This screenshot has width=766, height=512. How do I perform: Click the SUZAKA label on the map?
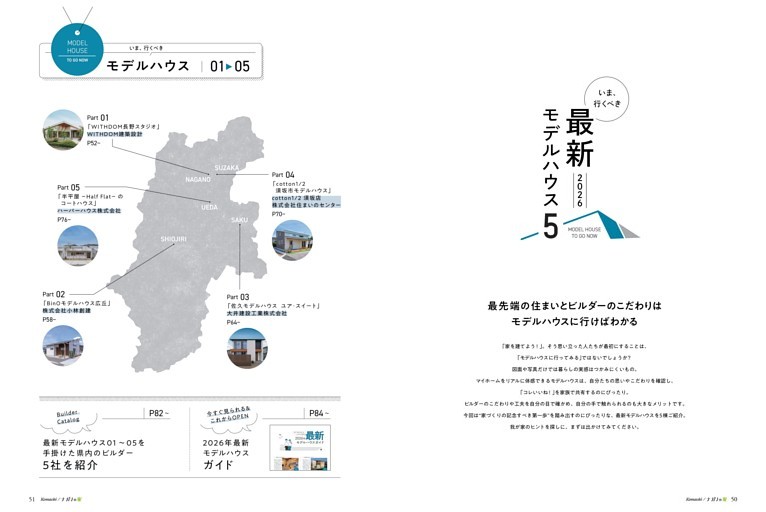227,168
